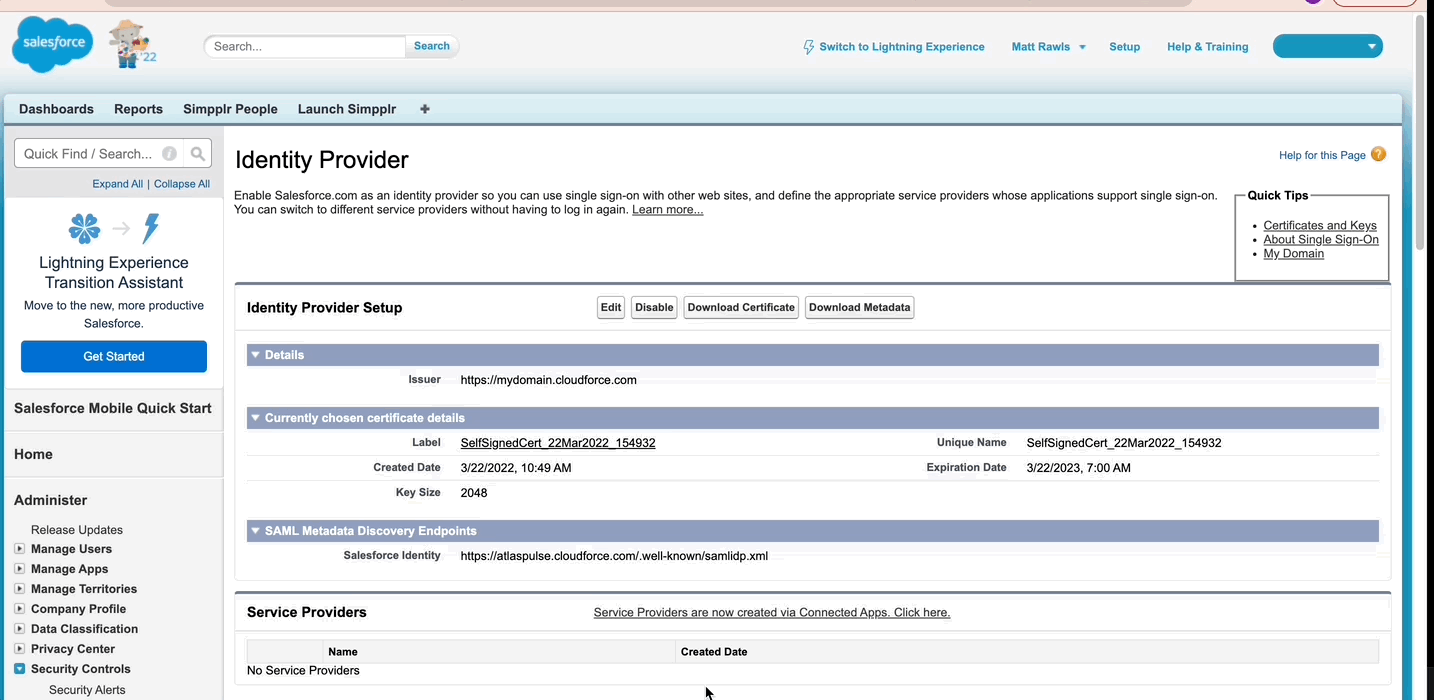The height and width of the screenshot is (700, 1434).
Task: Collapse the Security Controls tree node
Action: click(x=20, y=669)
